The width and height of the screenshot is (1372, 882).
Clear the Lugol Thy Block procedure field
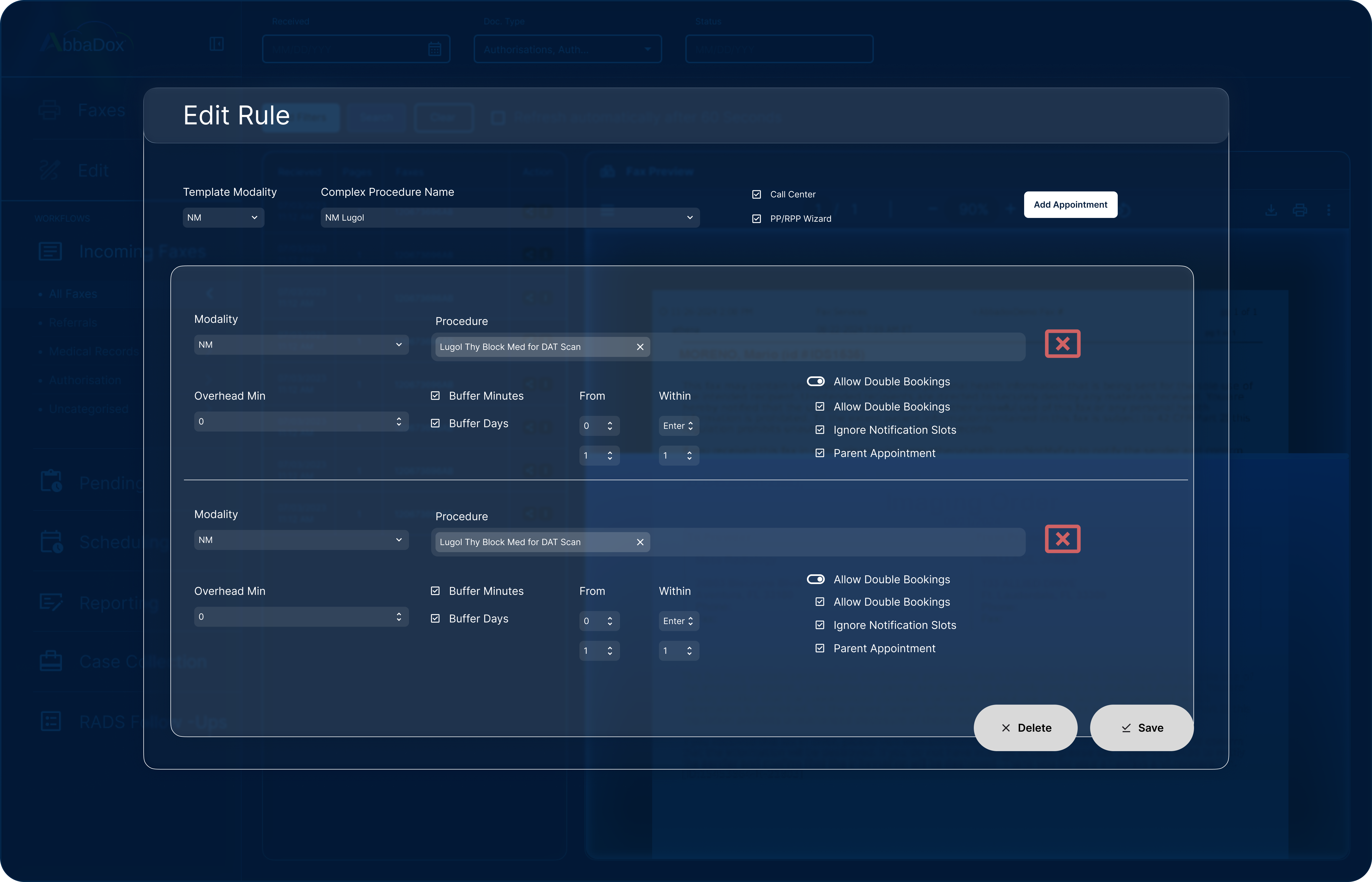(x=641, y=347)
